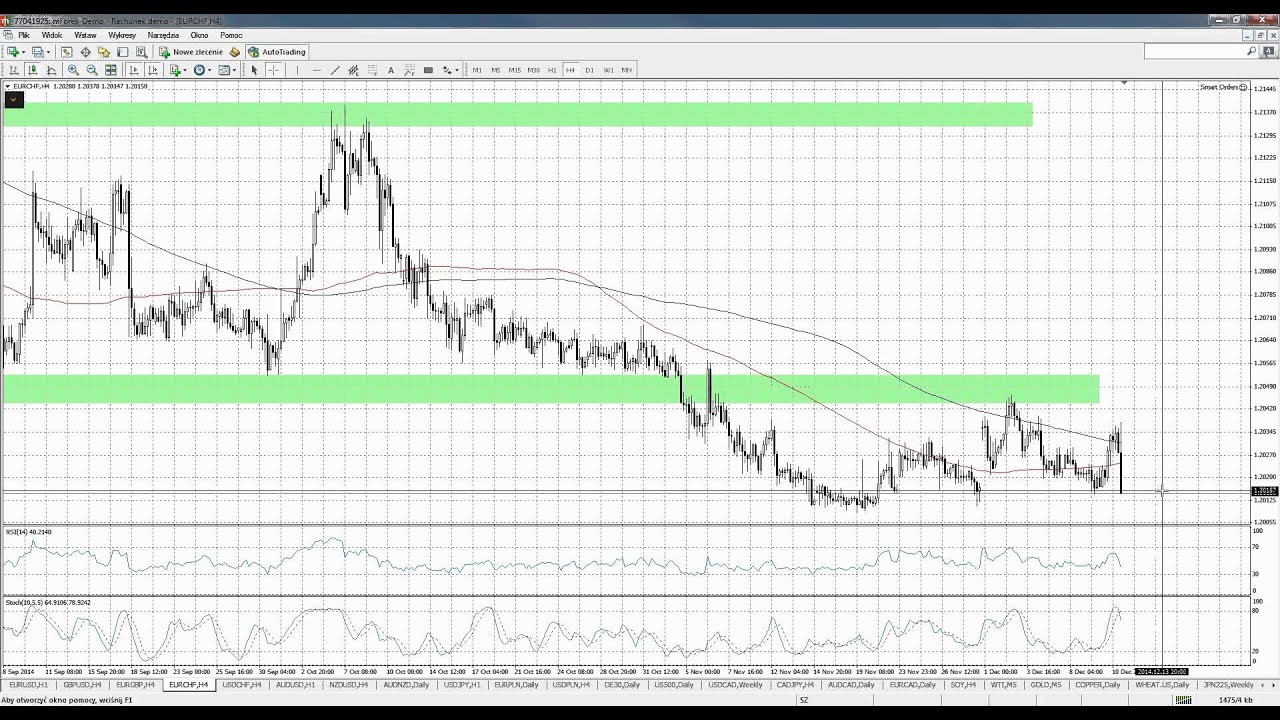
Task: Switch timeframe to H1
Action: point(552,70)
